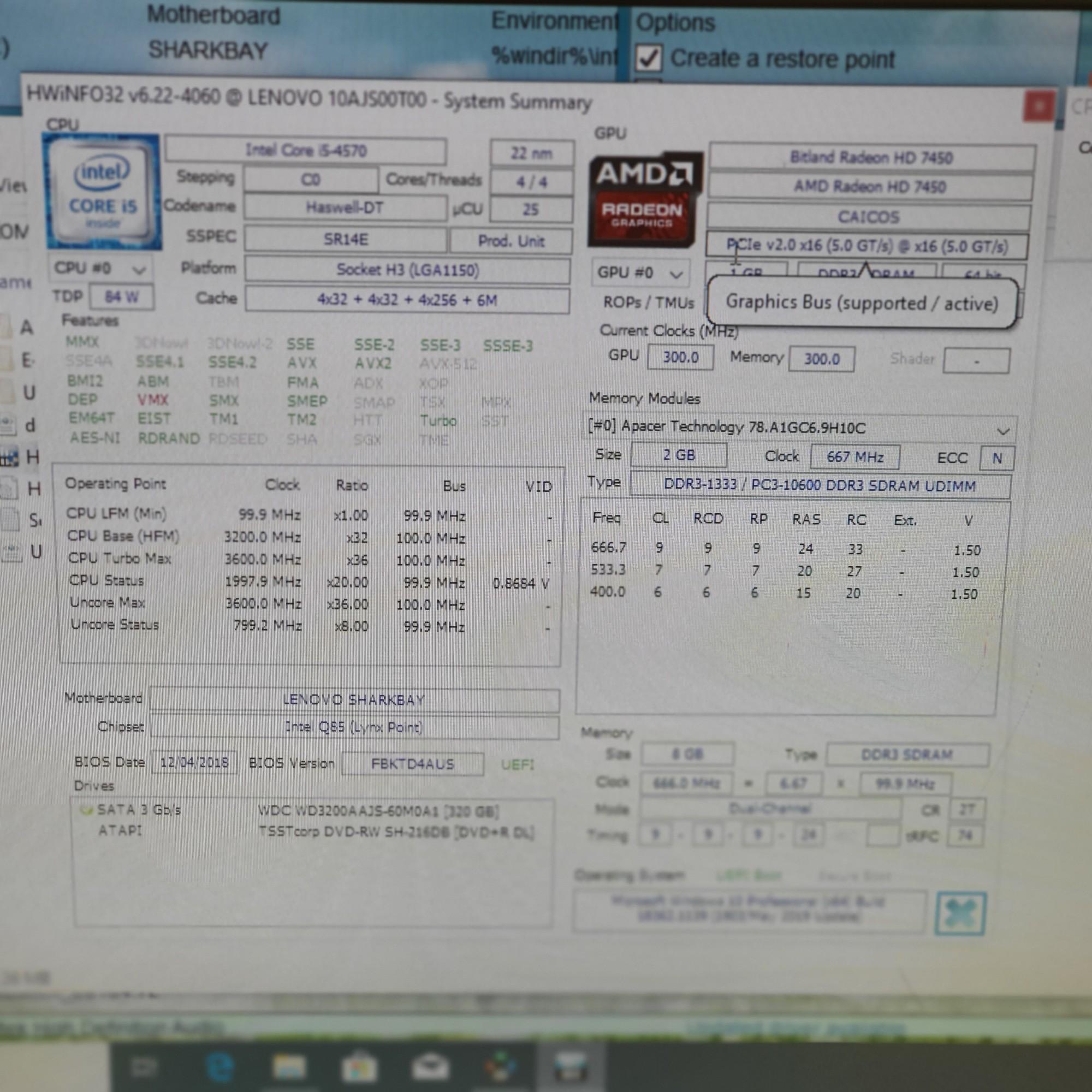This screenshot has width=1092, height=1092.
Task: Select the CPU Turbo Max row
Action: pos(308,560)
